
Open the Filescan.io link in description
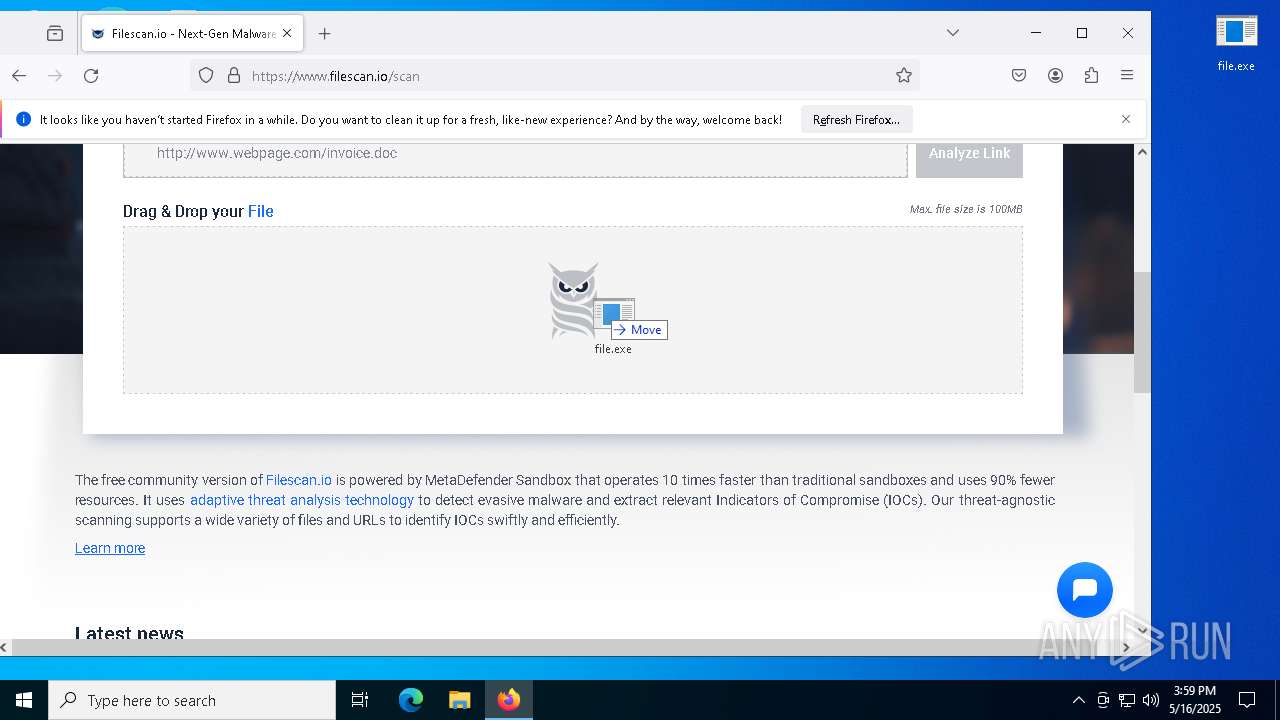tap(298, 480)
